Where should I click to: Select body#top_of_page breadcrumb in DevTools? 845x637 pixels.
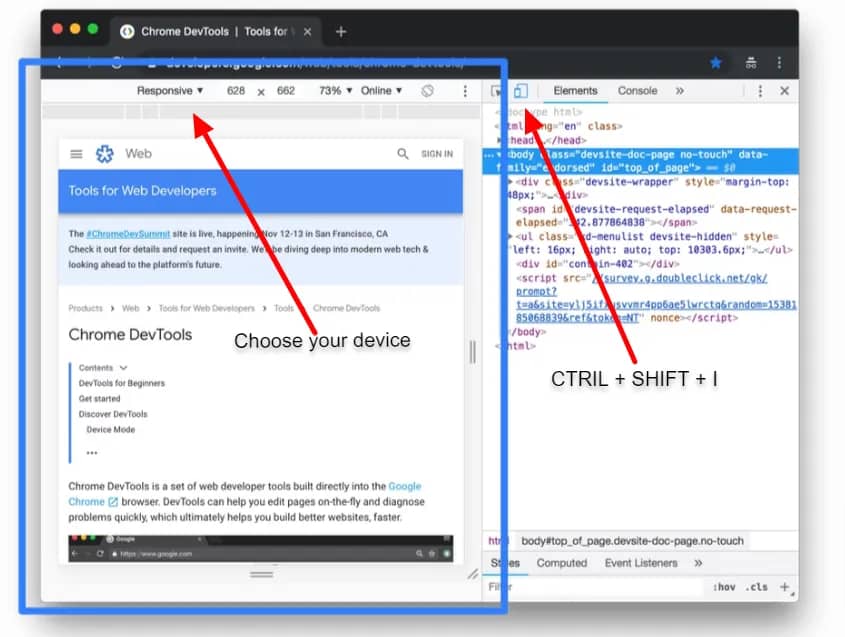click(632, 541)
